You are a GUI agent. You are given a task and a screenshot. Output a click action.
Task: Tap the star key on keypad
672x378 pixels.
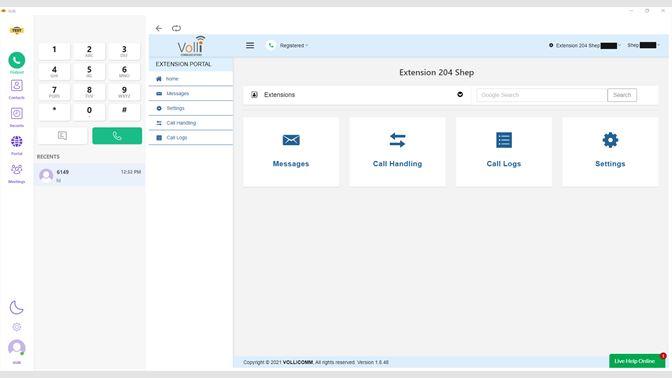coord(54,111)
